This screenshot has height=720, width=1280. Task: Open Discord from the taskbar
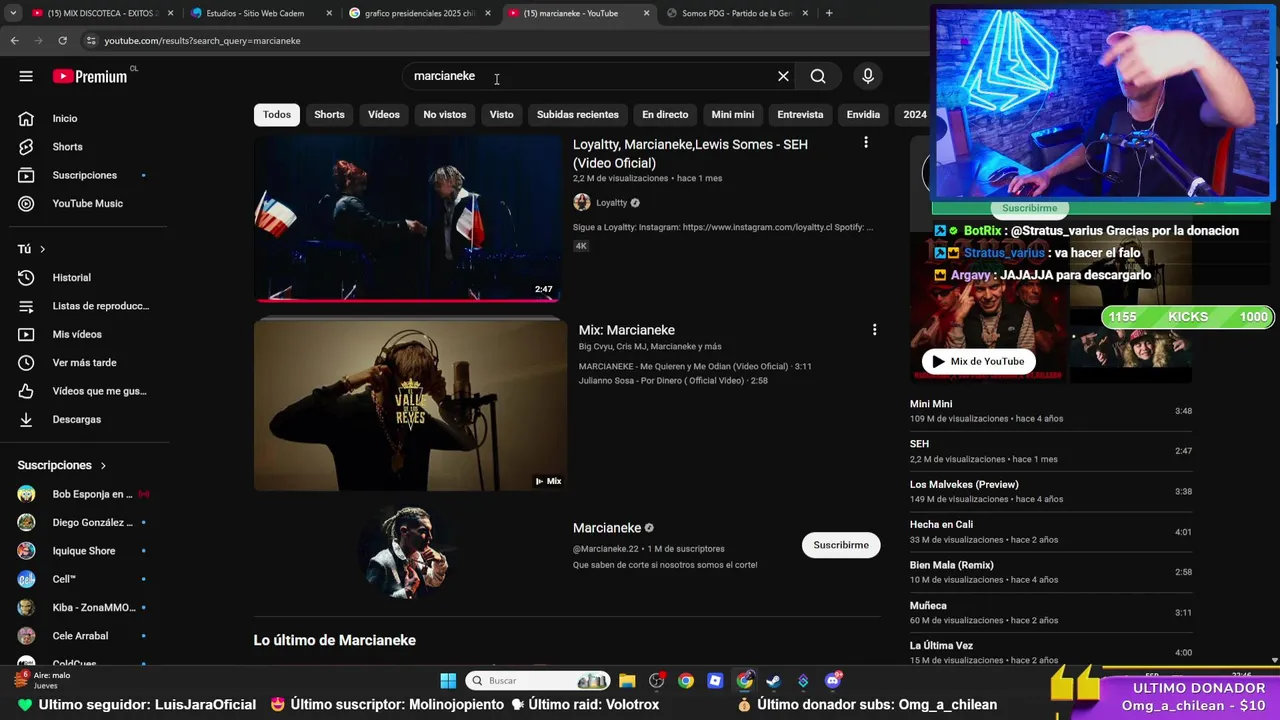pyautogui.click(x=832, y=681)
